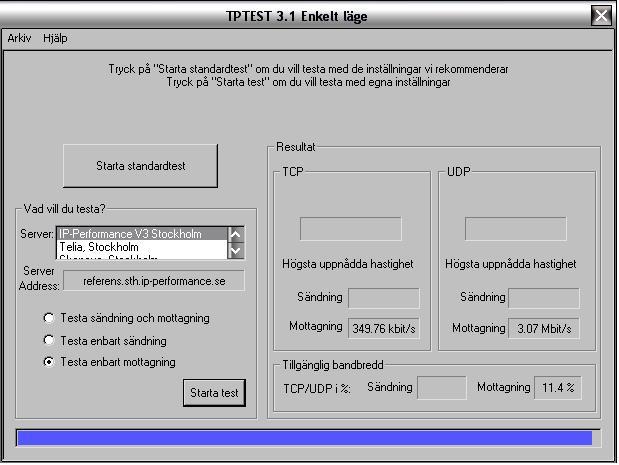Viewport: 619px width, 465px height.
Task: Click TCP Mottagning value 349.76 kbit/s
Action: coord(383,328)
